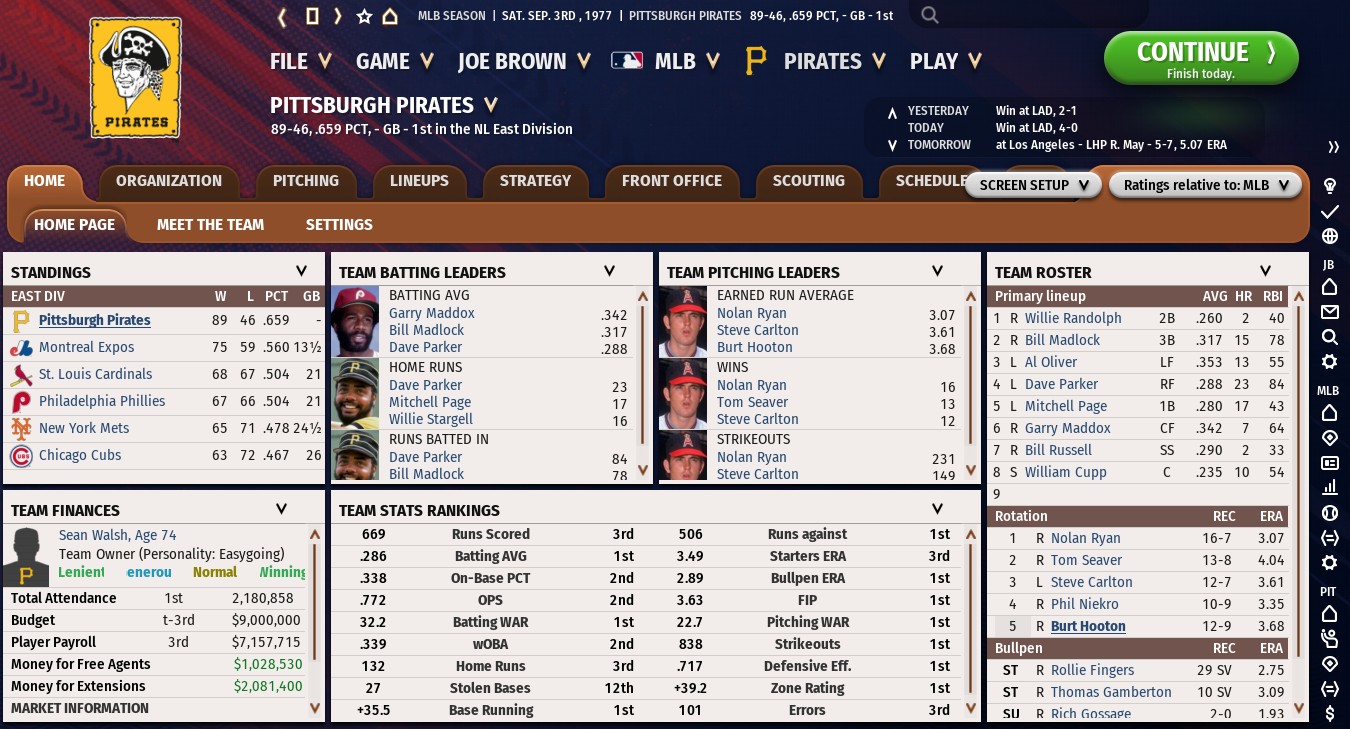Open the 'Ratings relative to: MLB' dropdown

tap(1205, 185)
